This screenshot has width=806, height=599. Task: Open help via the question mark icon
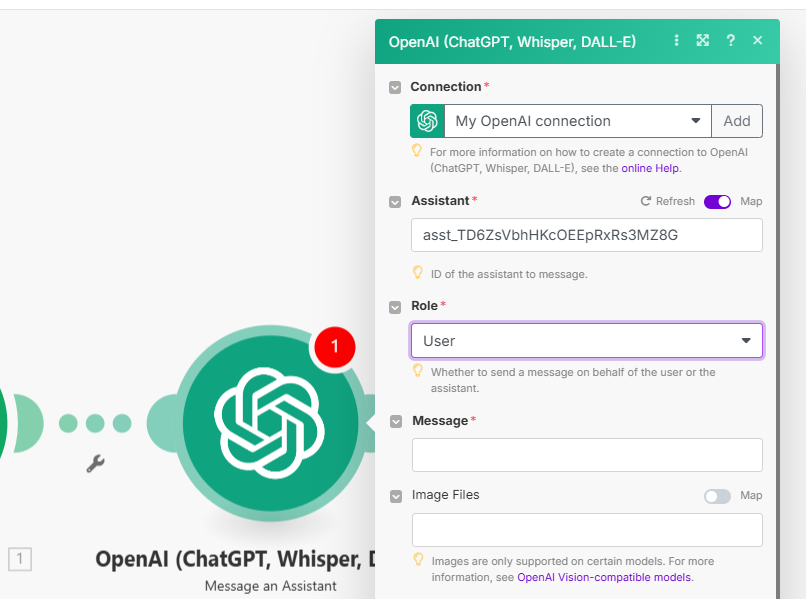730,40
